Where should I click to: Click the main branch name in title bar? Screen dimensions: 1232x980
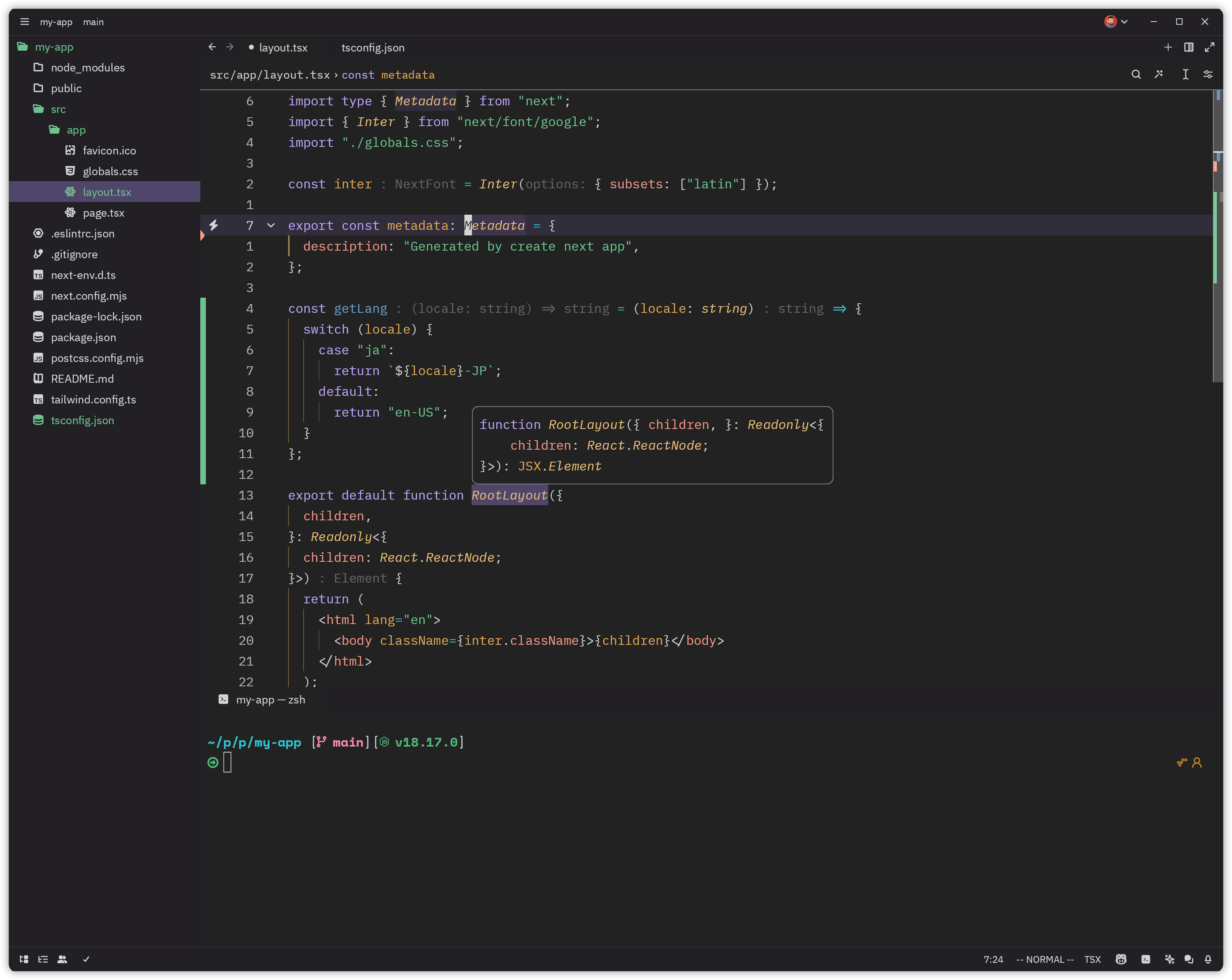(x=93, y=22)
